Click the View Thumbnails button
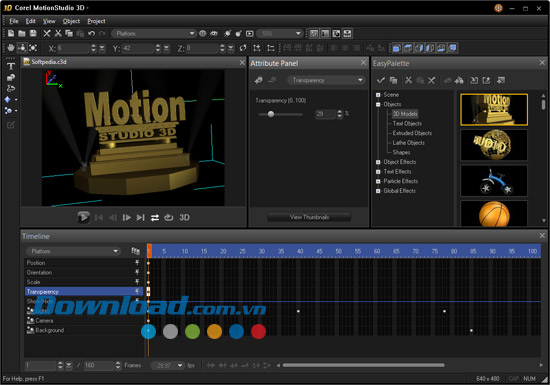Image resolution: width=550 pixels, height=385 pixels. click(x=309, y=217)
